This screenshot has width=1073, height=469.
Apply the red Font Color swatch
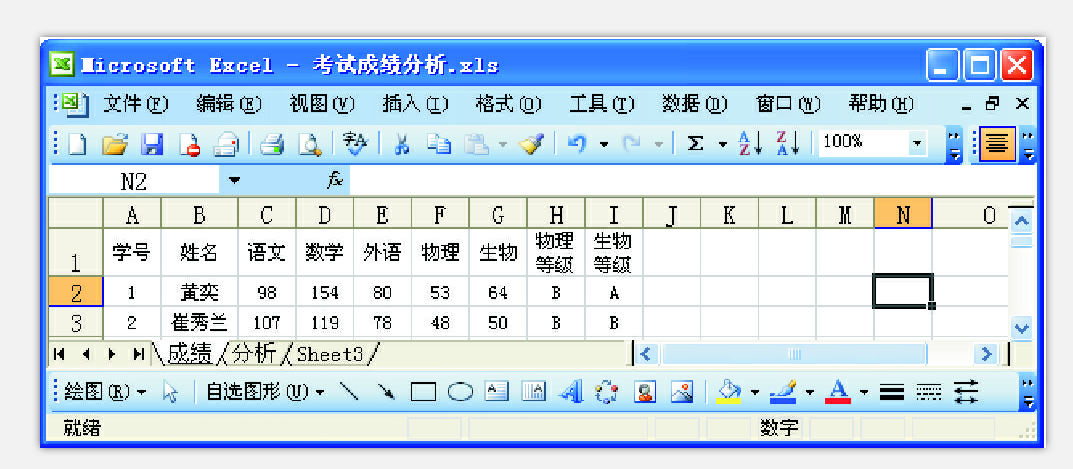click(840, 392)
